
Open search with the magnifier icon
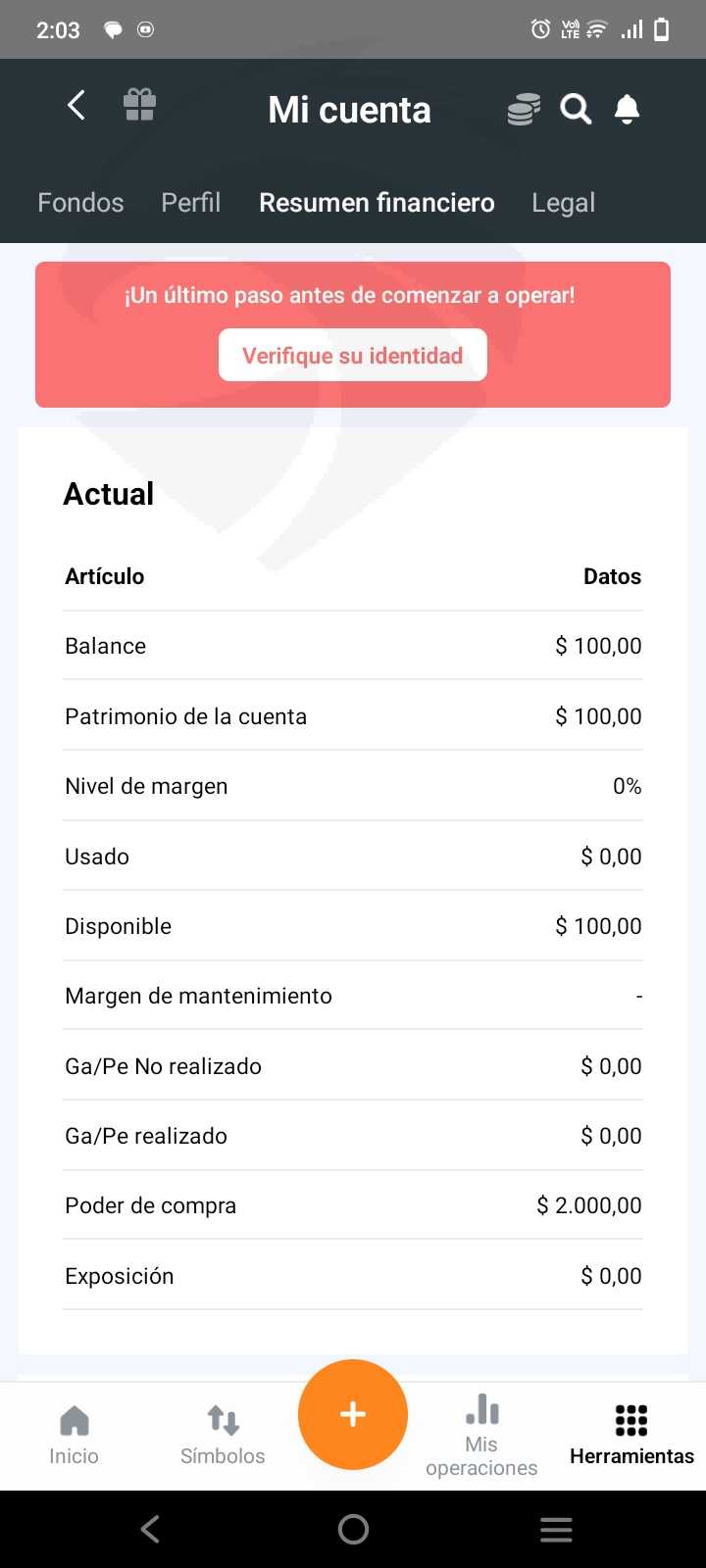(576, 109)
